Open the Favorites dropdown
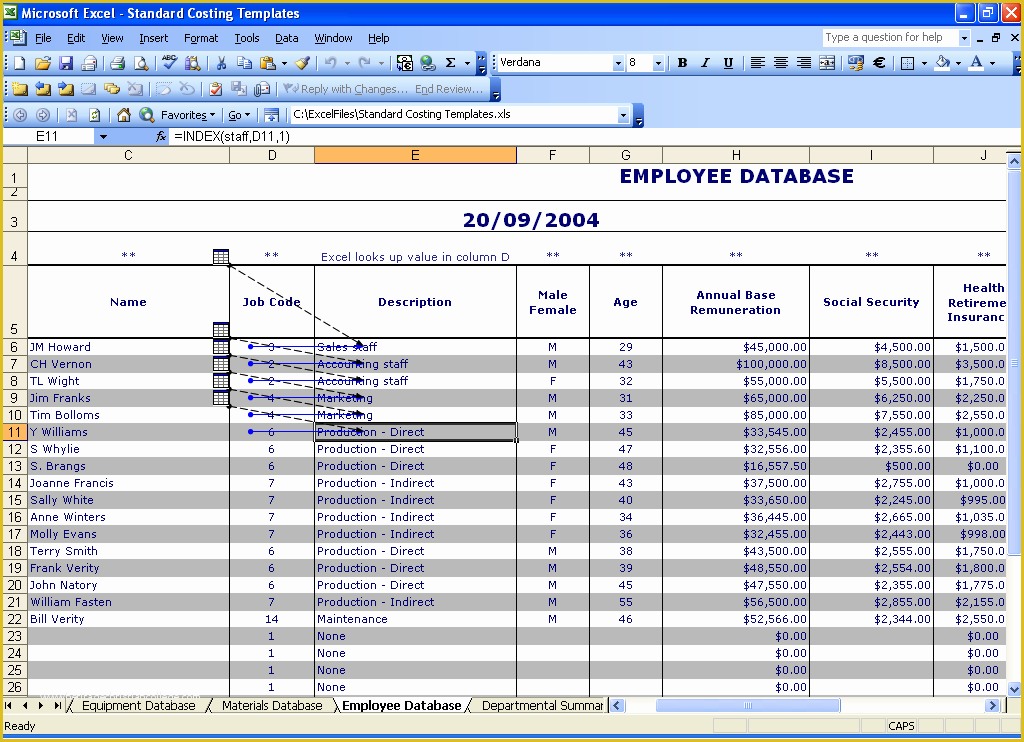This screenshot has width=1024, height=742. [186, 114]
